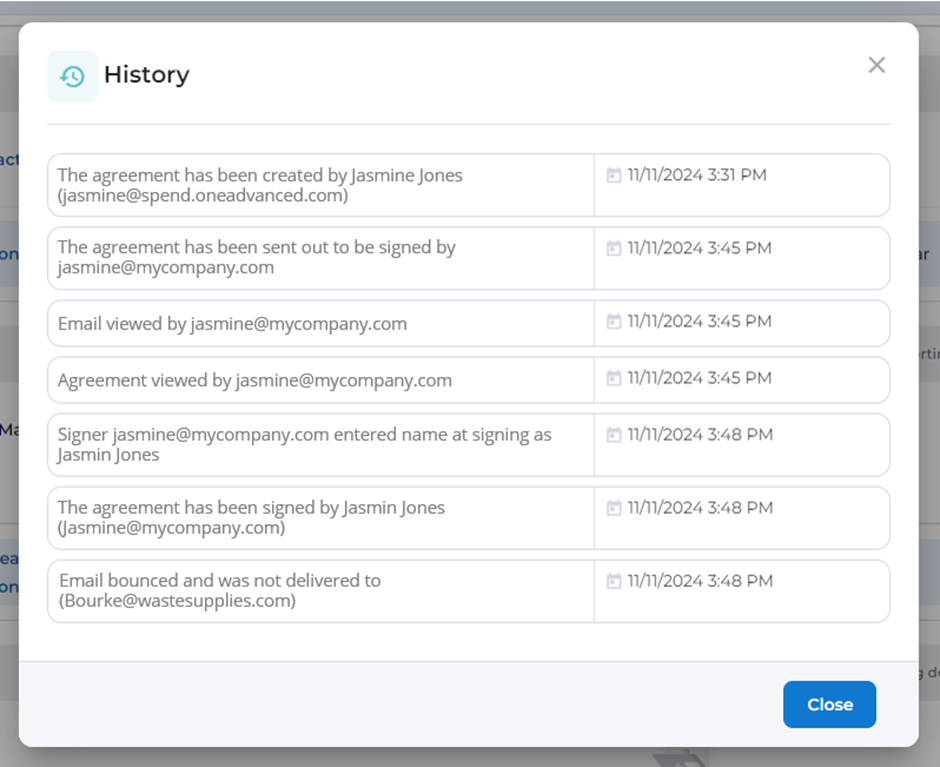Select the agreement sent out to be signed entry
This screenshot has width=940, height=767.
point(256,258)
